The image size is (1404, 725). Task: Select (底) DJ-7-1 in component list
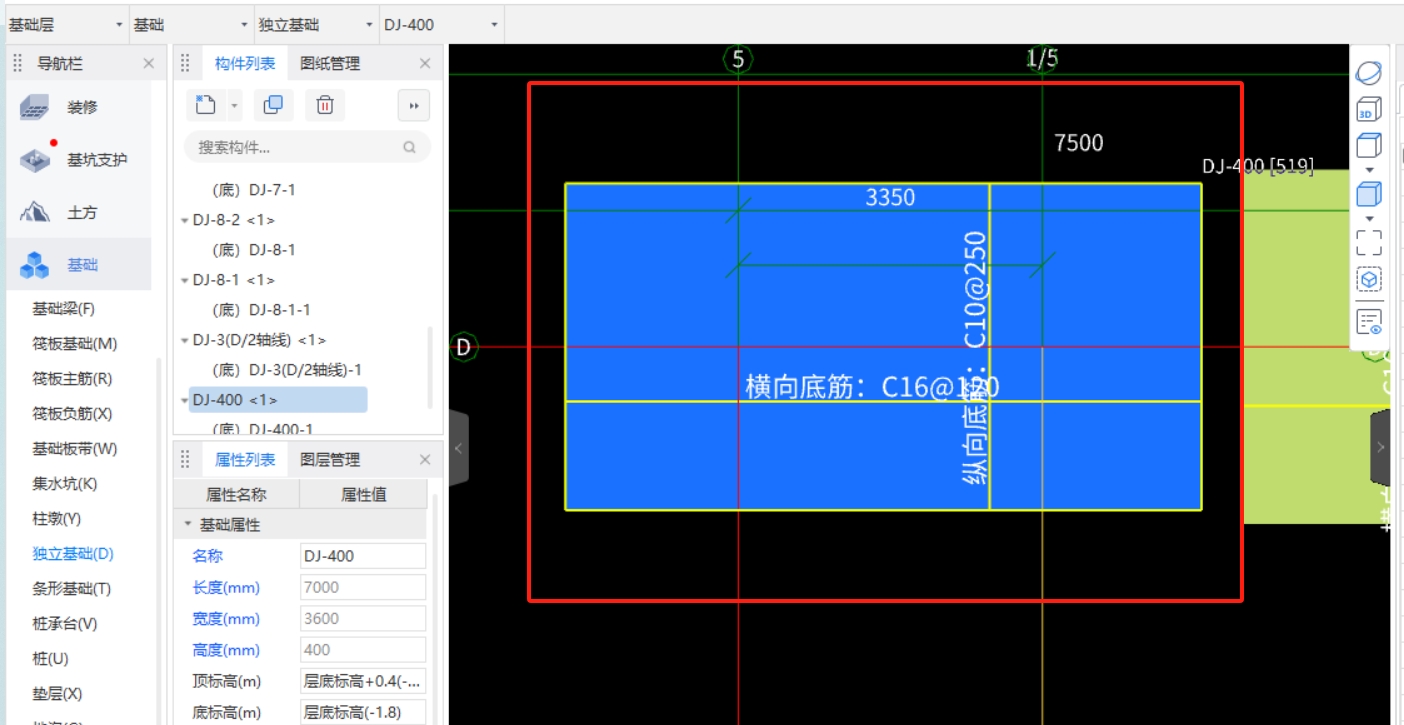[x=254, y=190]
